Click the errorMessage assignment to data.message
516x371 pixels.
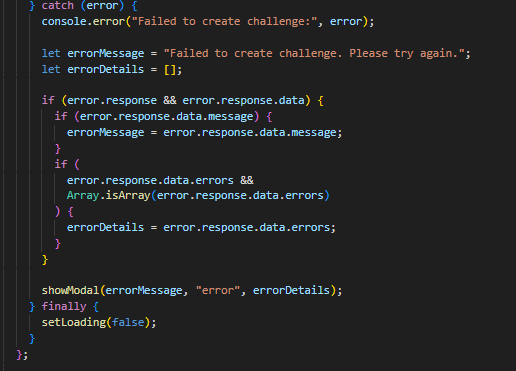click(205, 132)
